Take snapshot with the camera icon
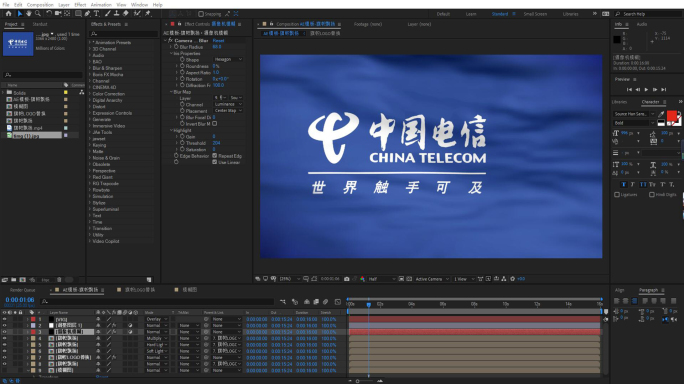684x384 pixels. coord(347,279)
